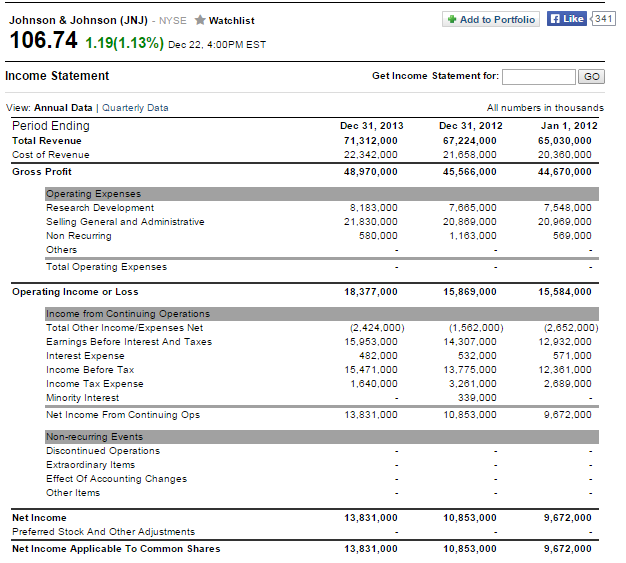Click total revenue value 71,312,000
Screen dimensions: 626x563
coord(370,141)
